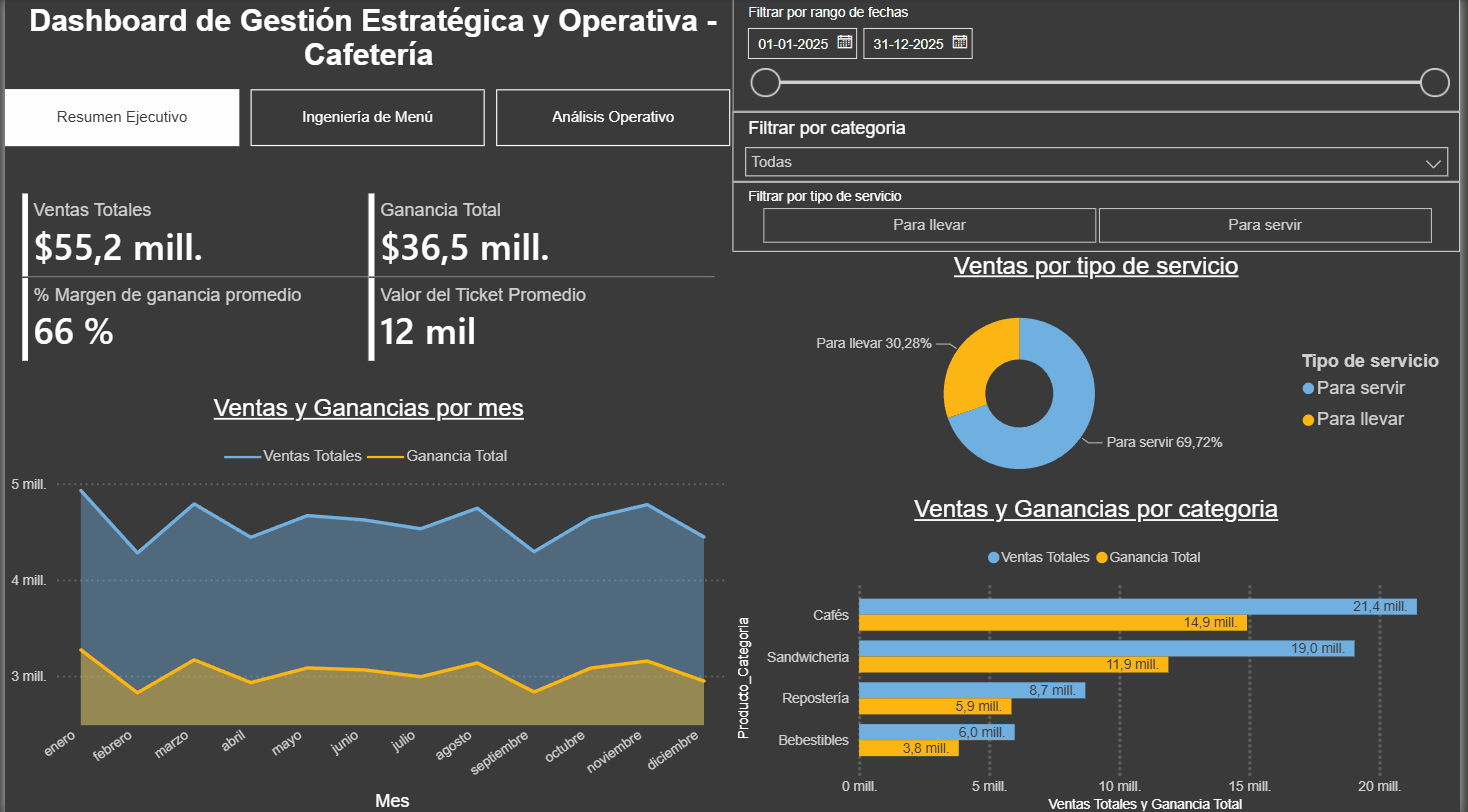Viewport: 1468px width, 812px height.
Task: Click the start date field 01-01-2025
Action: pyautogui.click(x=803, y=43)
